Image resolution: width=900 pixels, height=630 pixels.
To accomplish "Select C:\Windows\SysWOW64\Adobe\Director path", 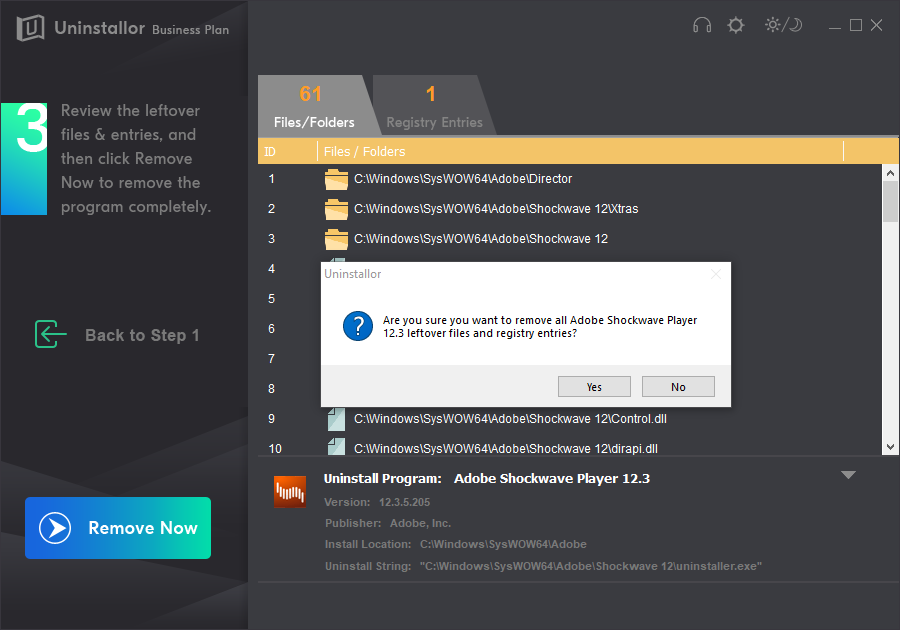I will point(463,179).
